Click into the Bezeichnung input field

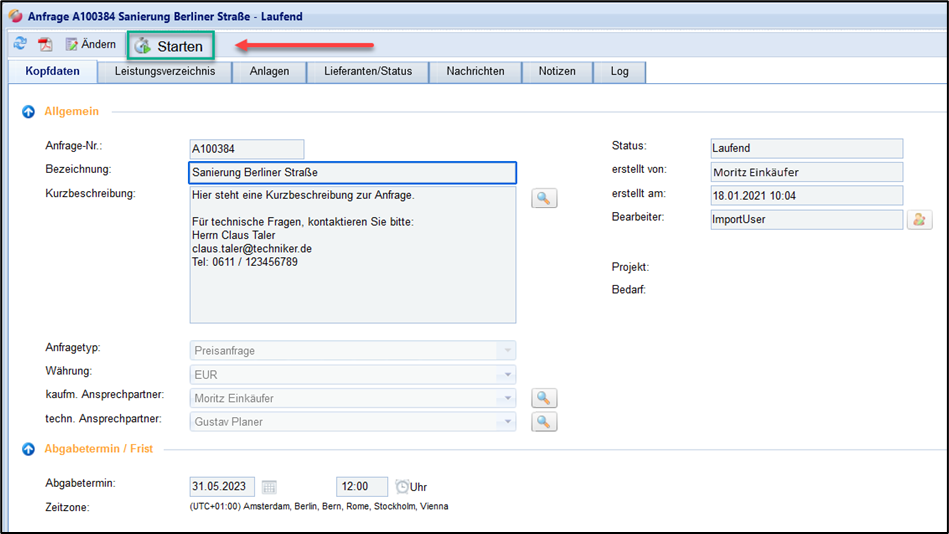click(351, 172)
